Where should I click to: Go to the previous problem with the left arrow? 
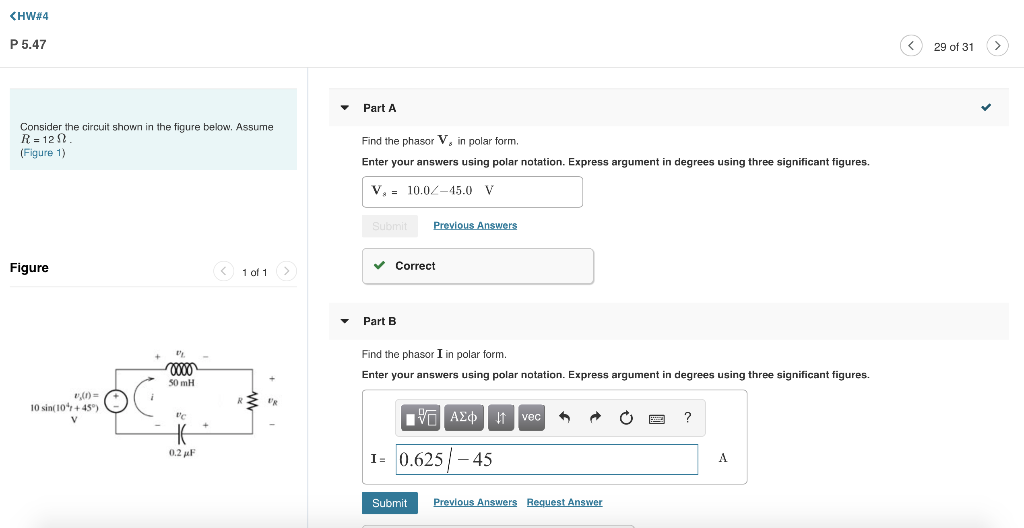(x=911, y=46)
